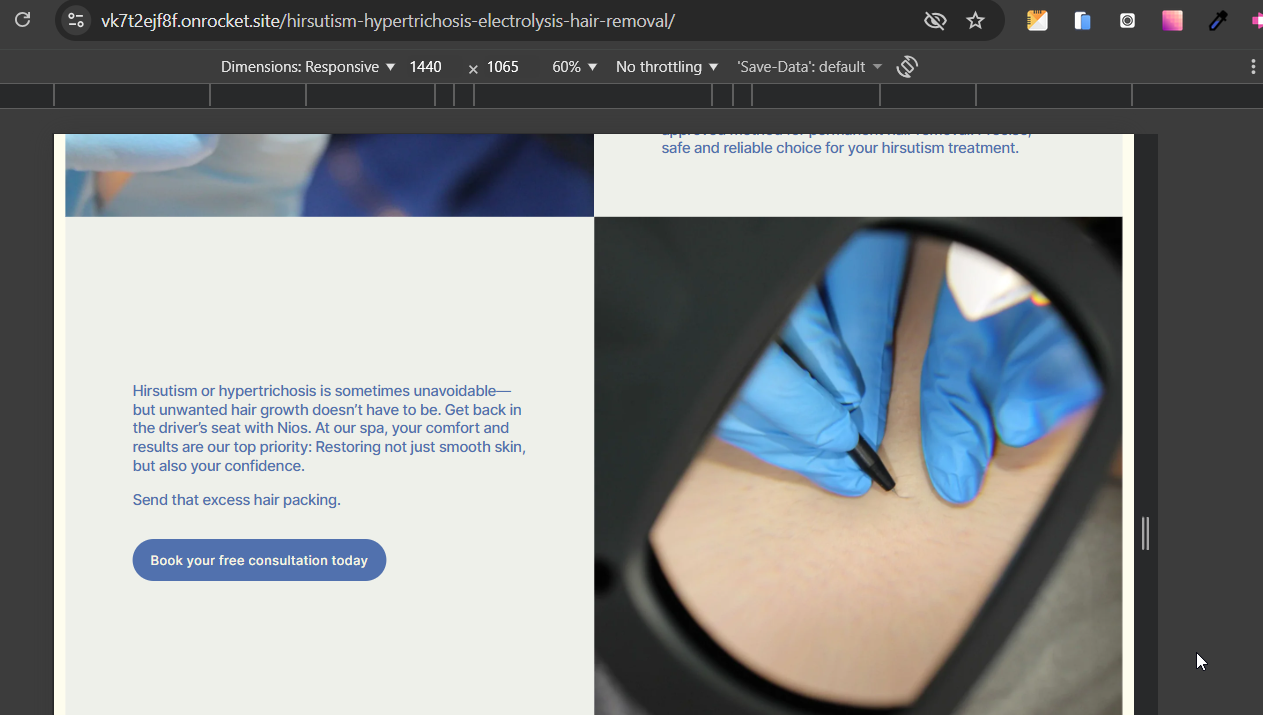Bookmark this page with star icon

976,20
